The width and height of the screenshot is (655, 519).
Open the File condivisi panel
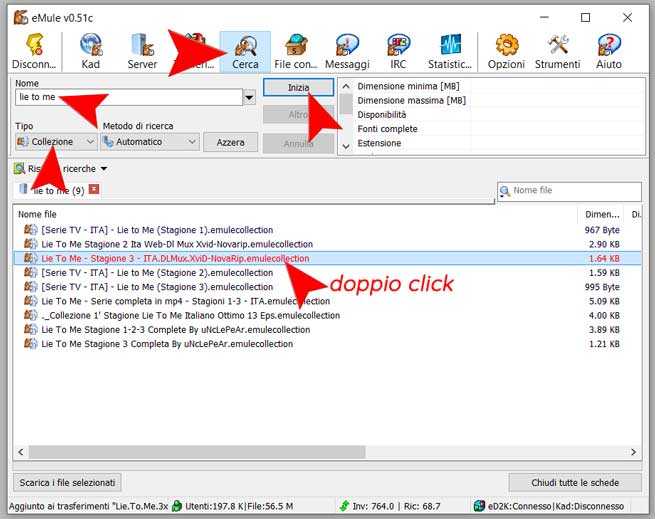(296, 51)
